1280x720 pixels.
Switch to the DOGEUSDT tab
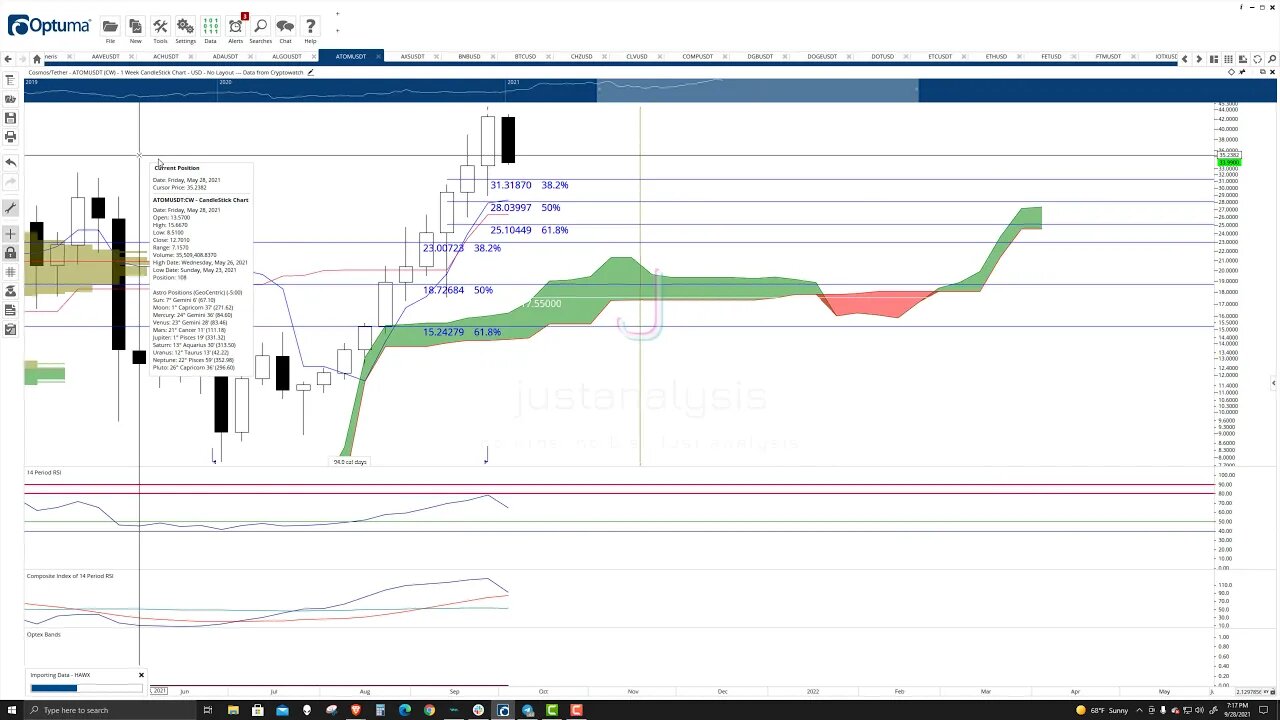[822, 57]
